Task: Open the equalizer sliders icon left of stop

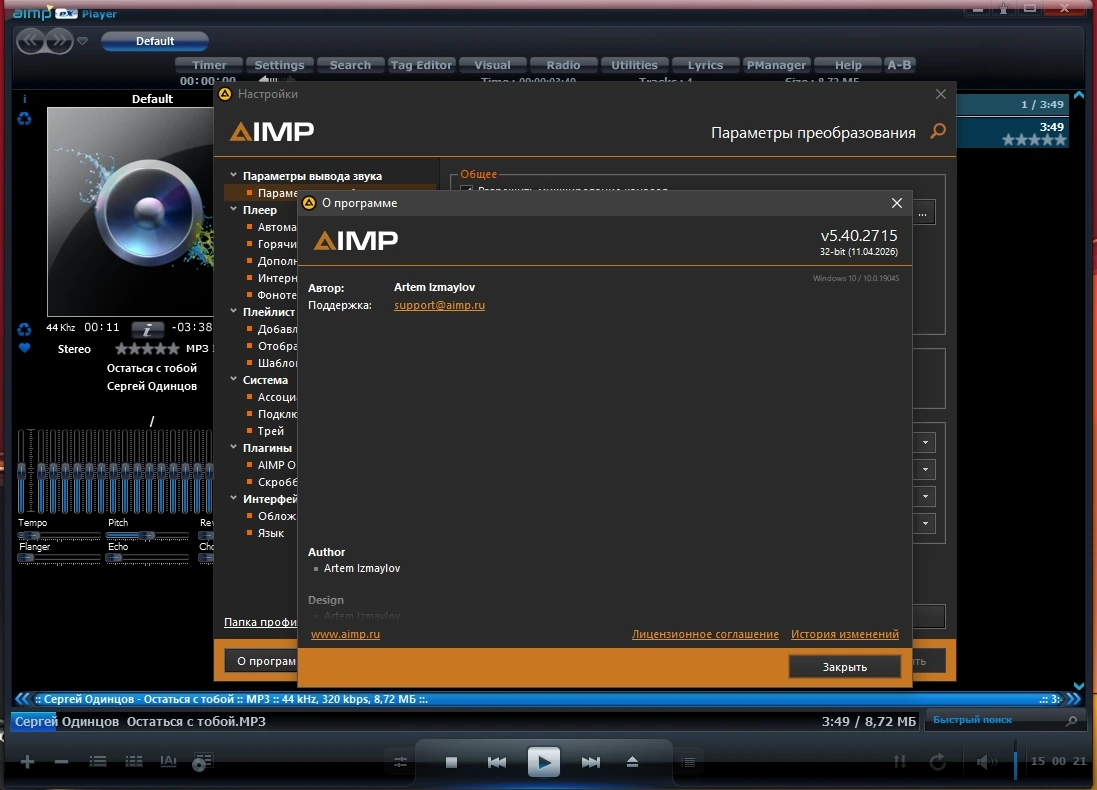Action: tap(400, 762)
